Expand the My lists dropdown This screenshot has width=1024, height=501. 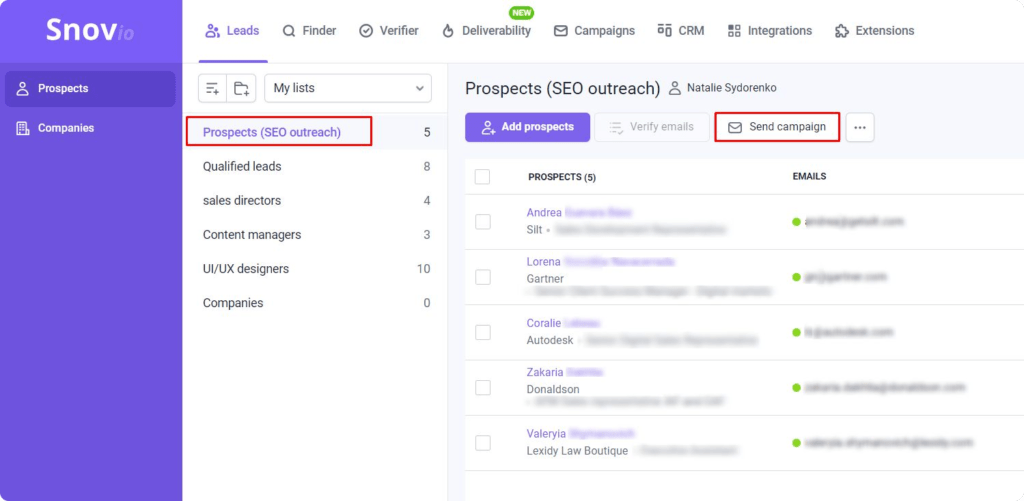348,88
